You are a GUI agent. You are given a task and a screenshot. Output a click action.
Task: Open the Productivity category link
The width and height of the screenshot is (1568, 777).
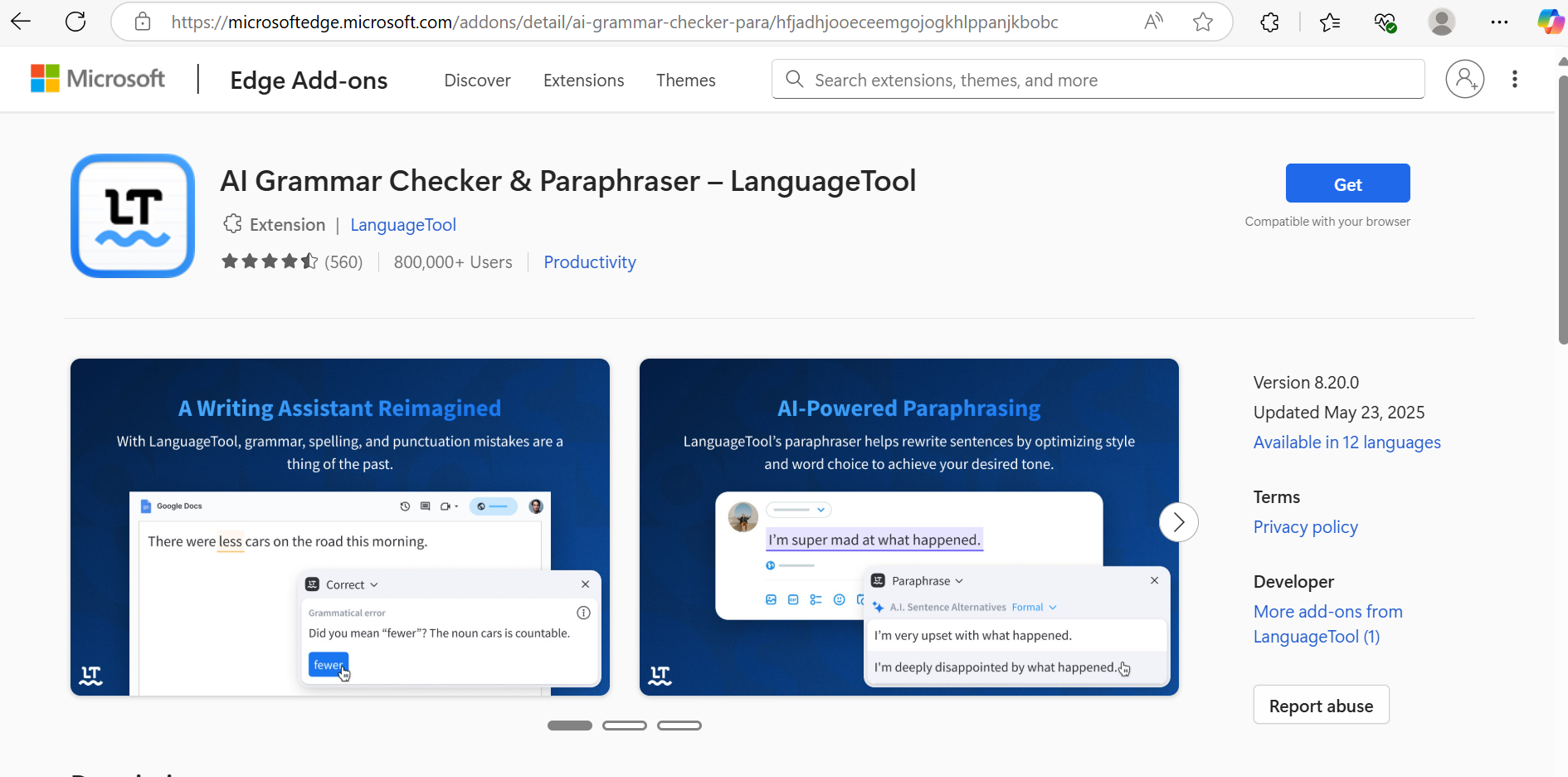click(590, 262)
